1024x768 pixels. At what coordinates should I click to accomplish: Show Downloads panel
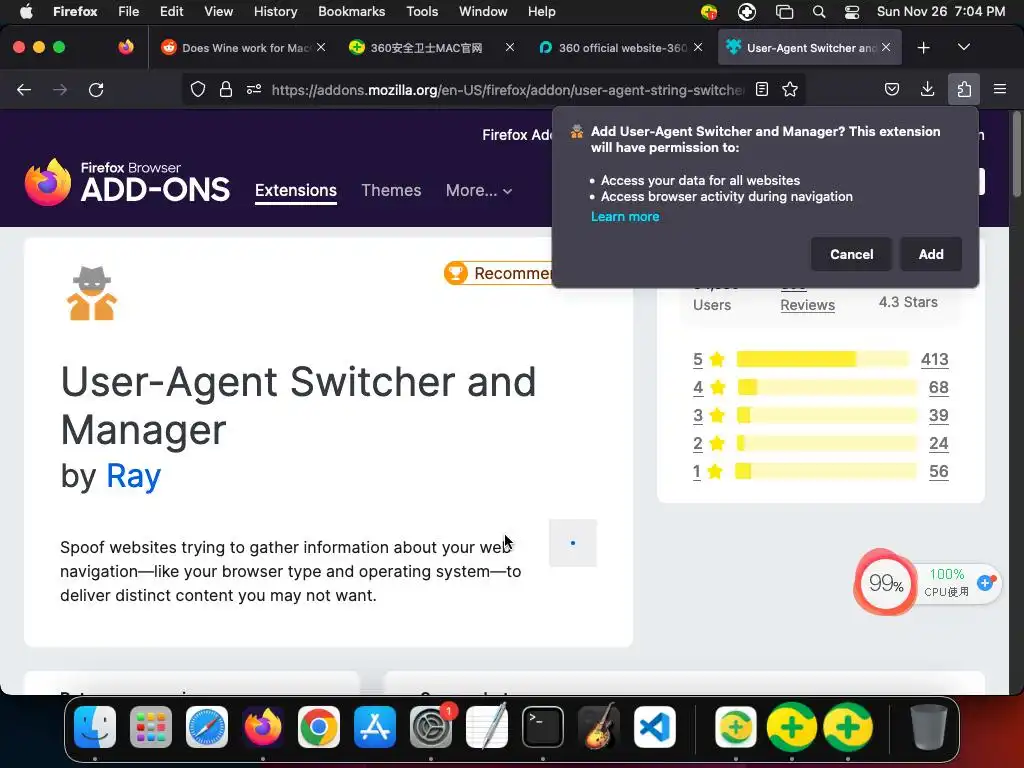point(927,89)
